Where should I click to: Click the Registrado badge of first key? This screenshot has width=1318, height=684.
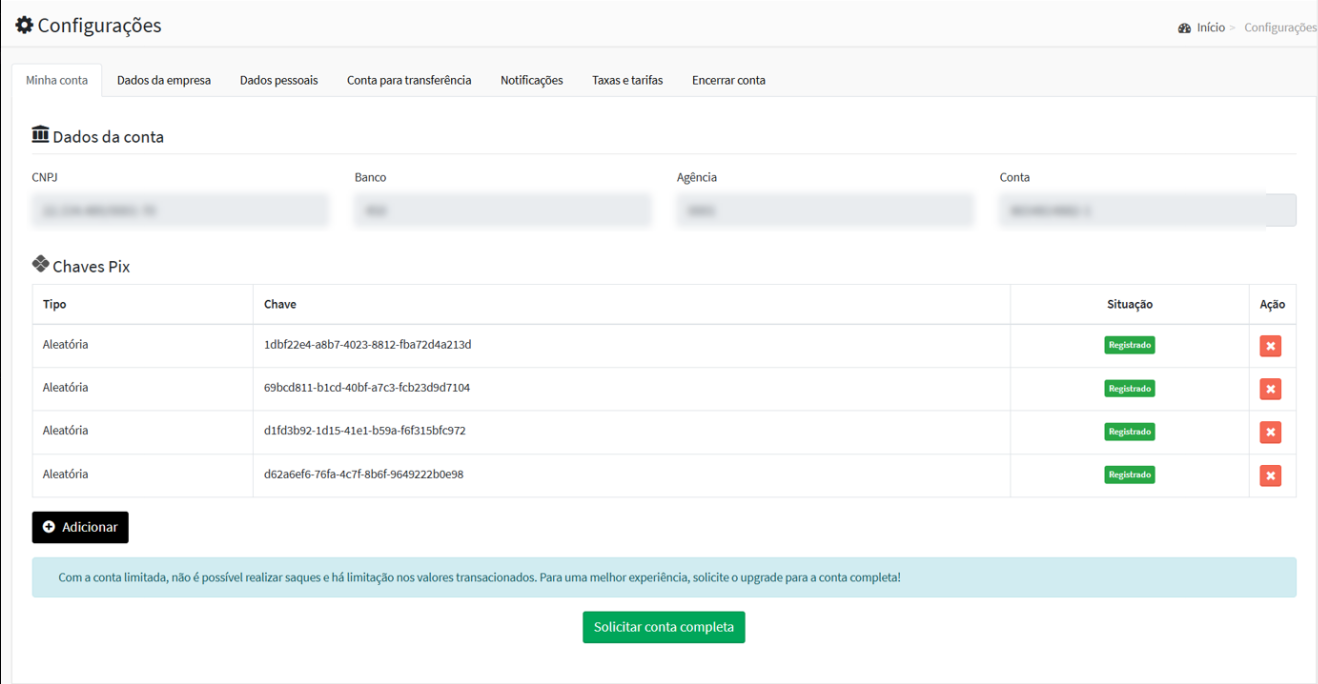coord(1130,345)
